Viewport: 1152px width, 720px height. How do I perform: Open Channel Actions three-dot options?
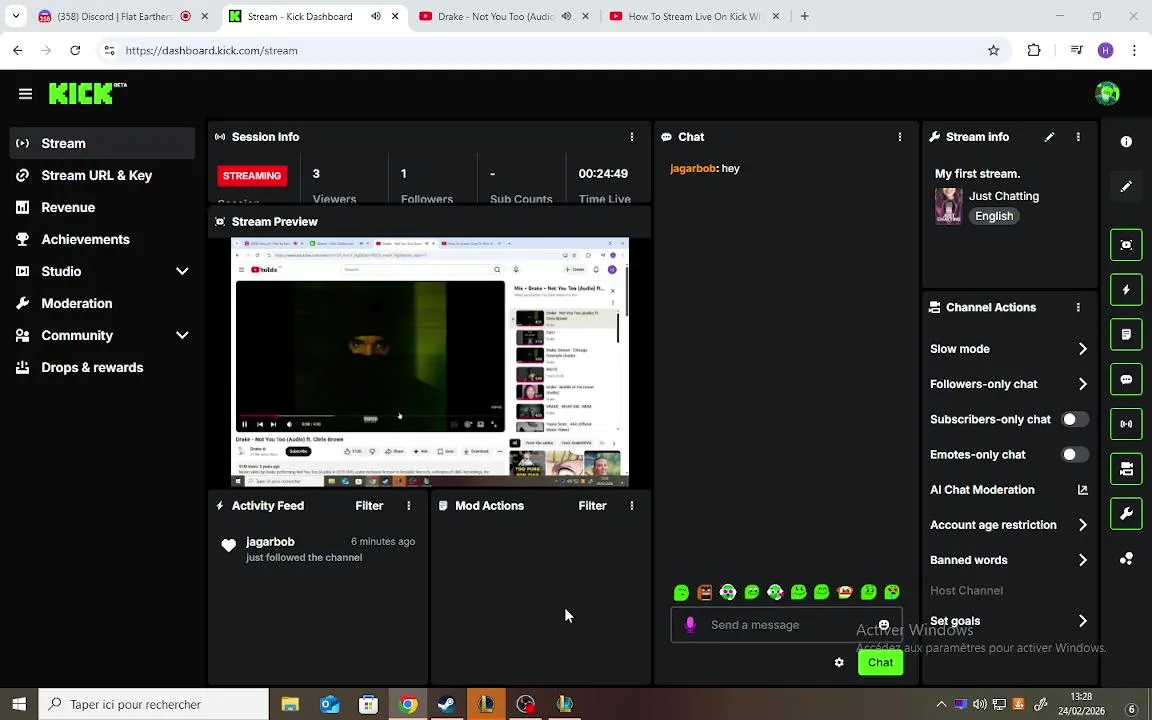coord(1078,307)
